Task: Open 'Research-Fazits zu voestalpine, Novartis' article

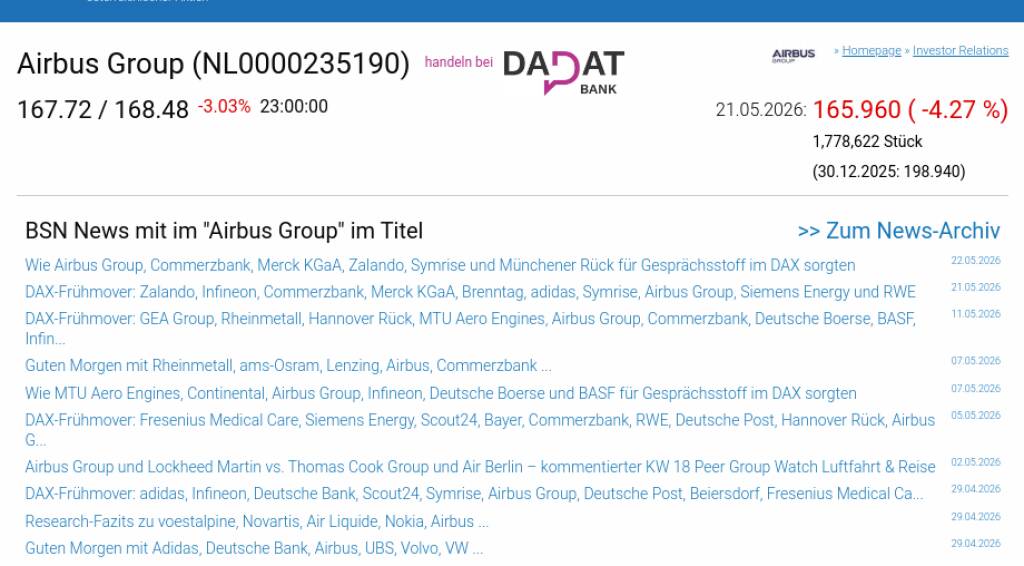Action: 257,522
